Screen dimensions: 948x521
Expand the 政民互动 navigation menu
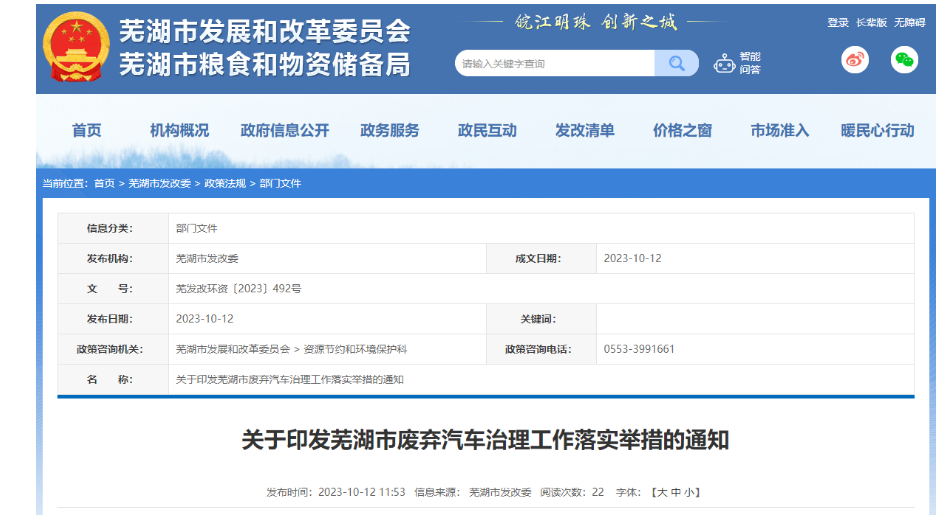[x=487, y=130]
